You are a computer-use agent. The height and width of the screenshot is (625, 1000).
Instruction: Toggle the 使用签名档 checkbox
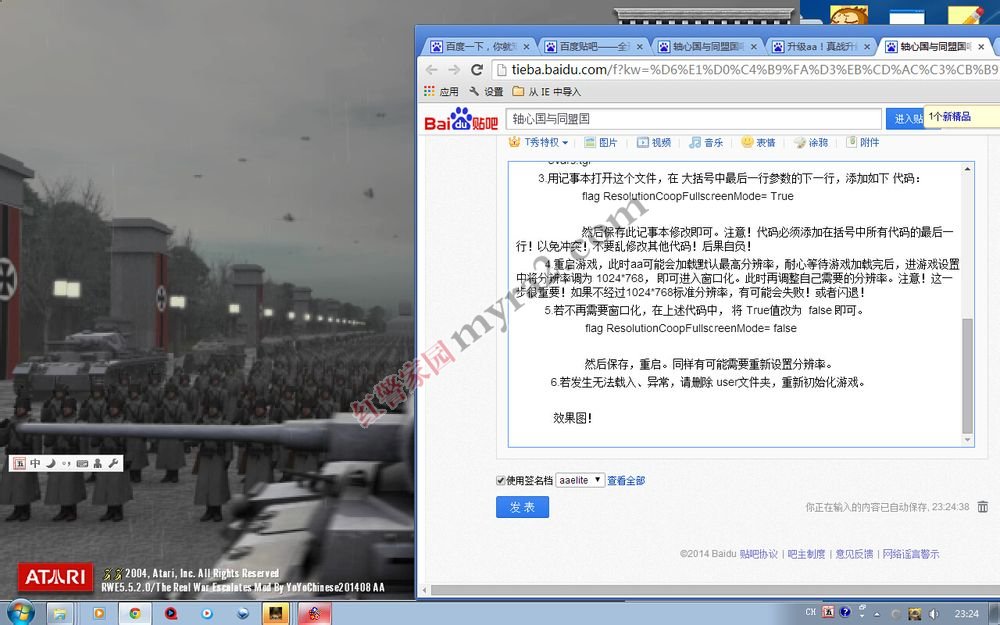(x=501, y=480)
